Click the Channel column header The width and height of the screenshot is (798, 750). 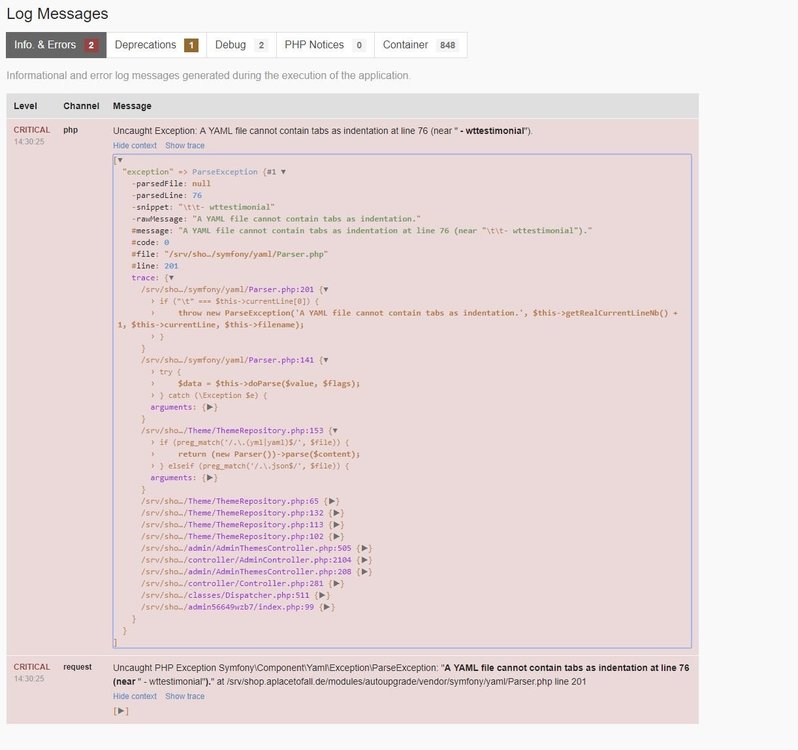81,106
